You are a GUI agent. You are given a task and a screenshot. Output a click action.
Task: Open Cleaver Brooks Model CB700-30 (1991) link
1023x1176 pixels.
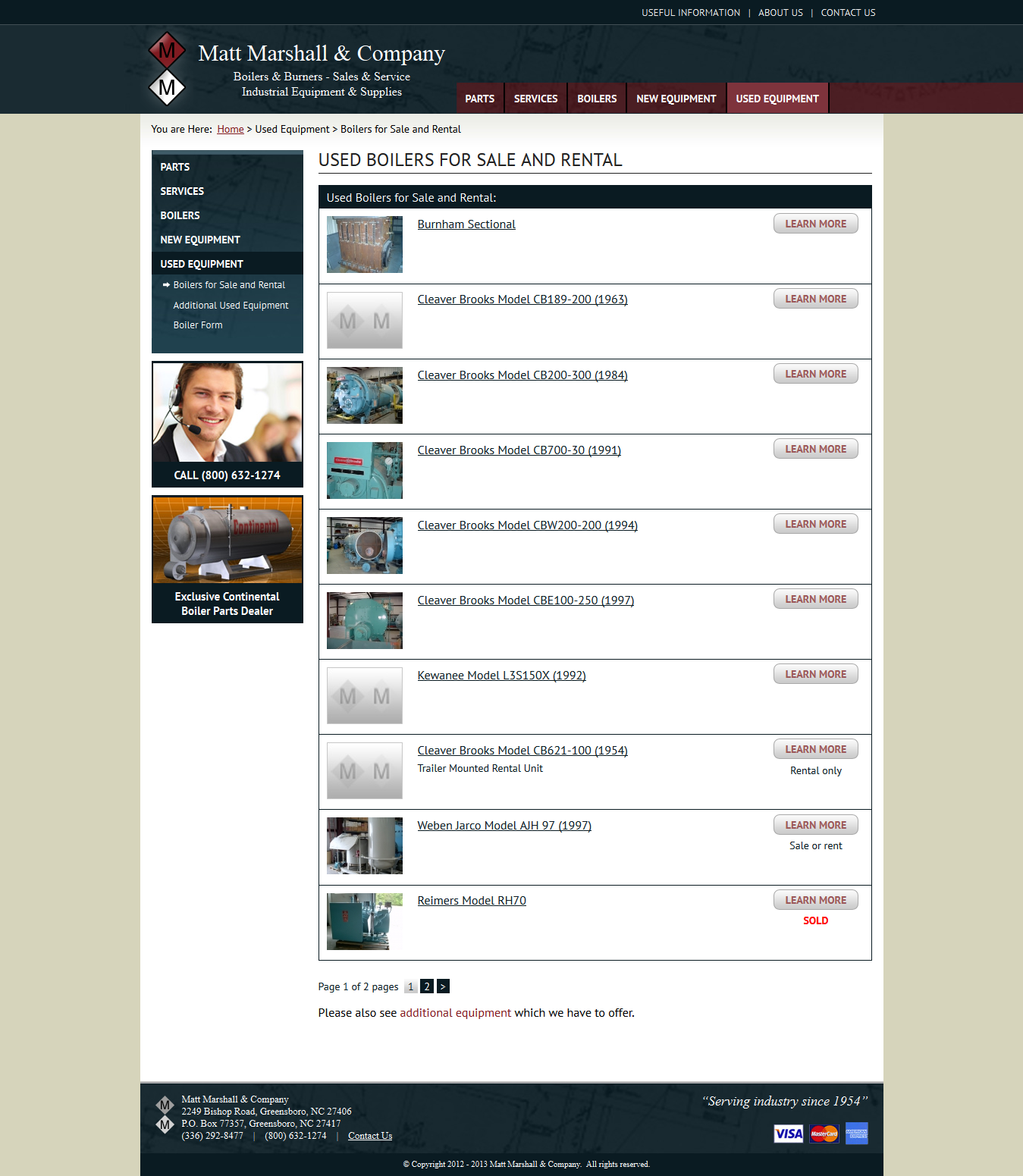tap(519, 450)
